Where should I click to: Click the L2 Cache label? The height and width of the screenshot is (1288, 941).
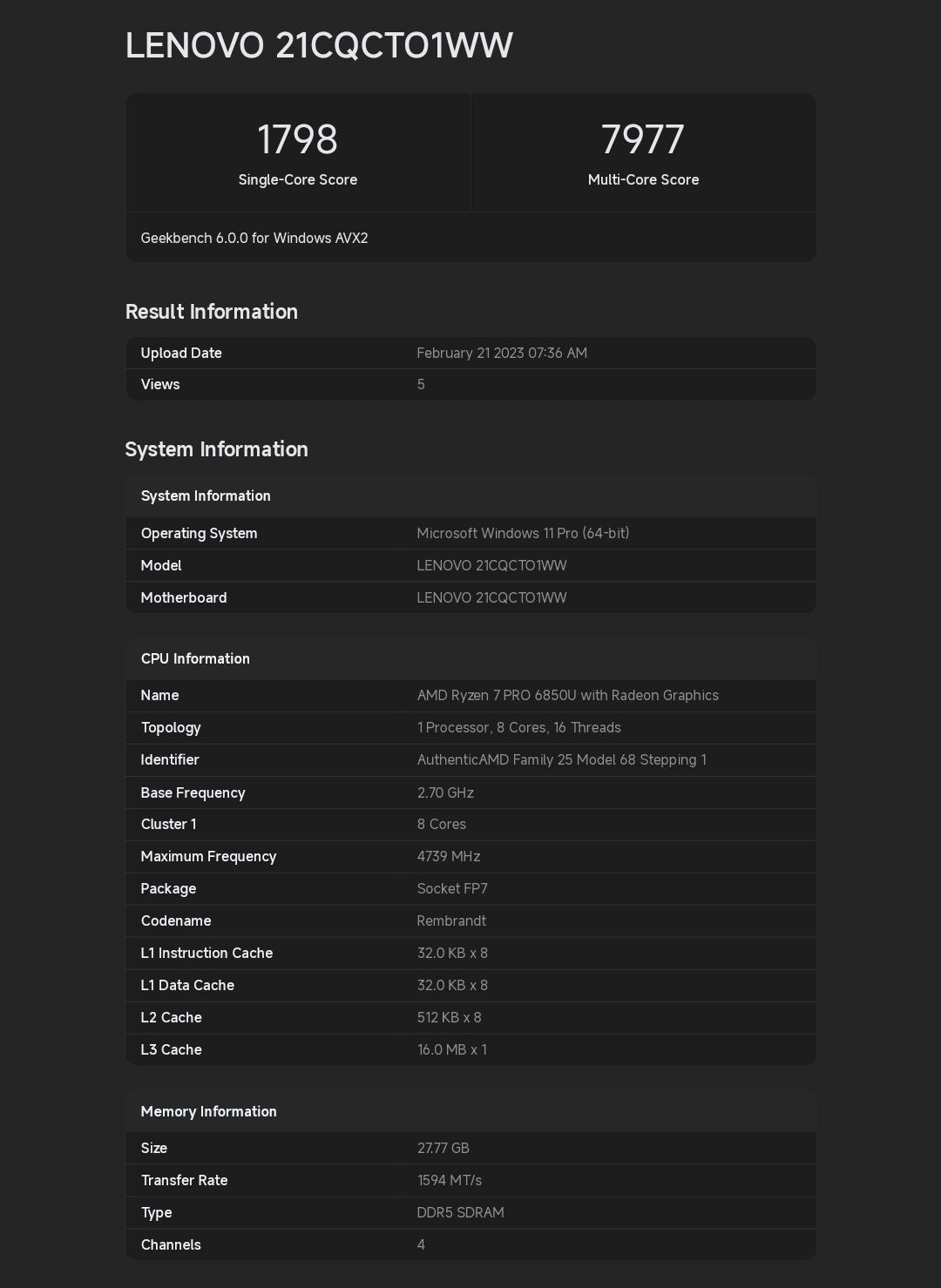click(172, 1017)
